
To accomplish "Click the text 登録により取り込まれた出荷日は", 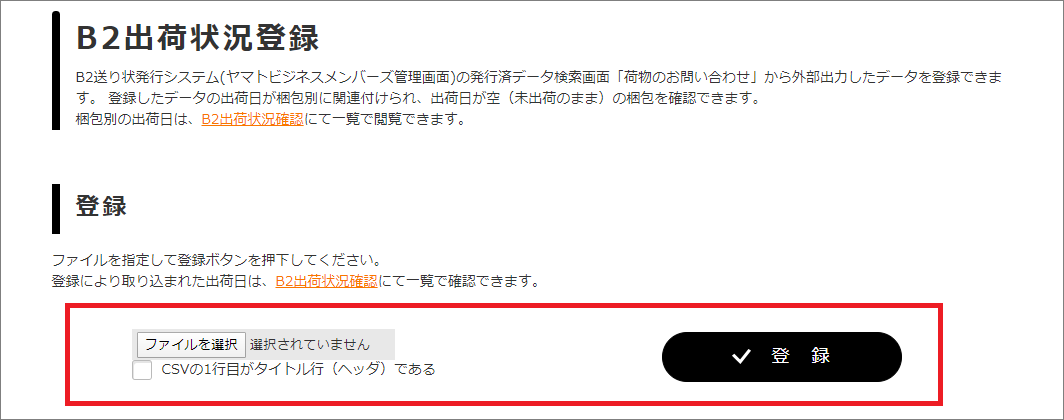I will pyautogui.click(x=164, y=280).
